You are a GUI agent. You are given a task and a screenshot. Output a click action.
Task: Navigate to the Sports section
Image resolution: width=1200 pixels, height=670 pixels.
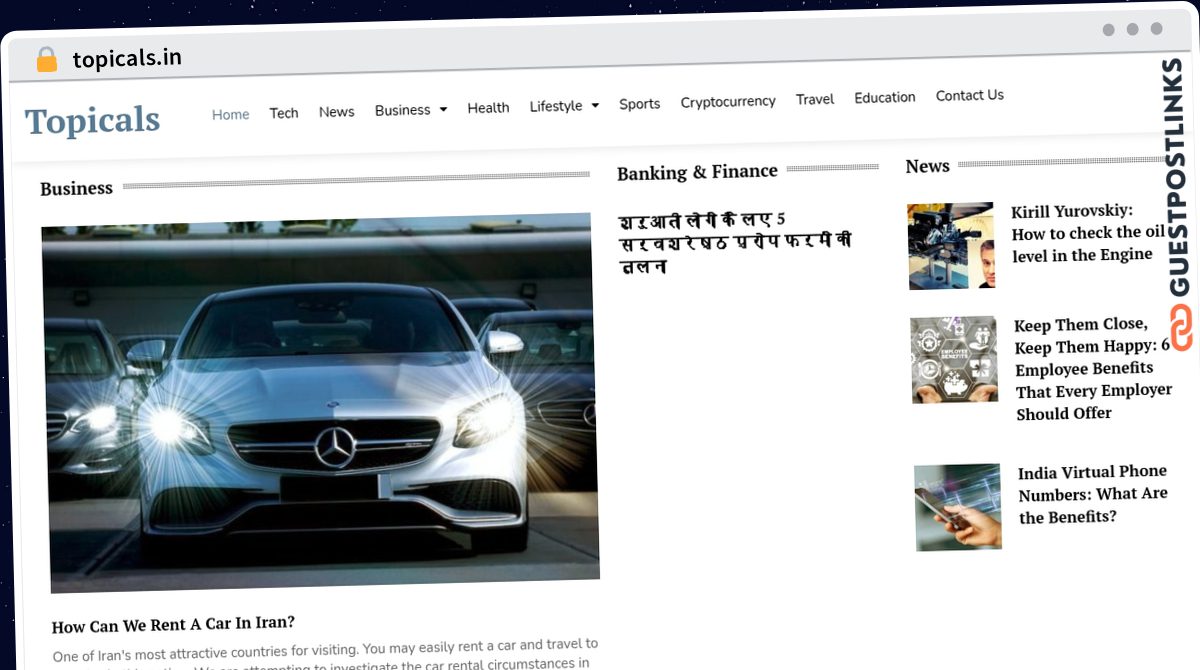tap(639, 104)
